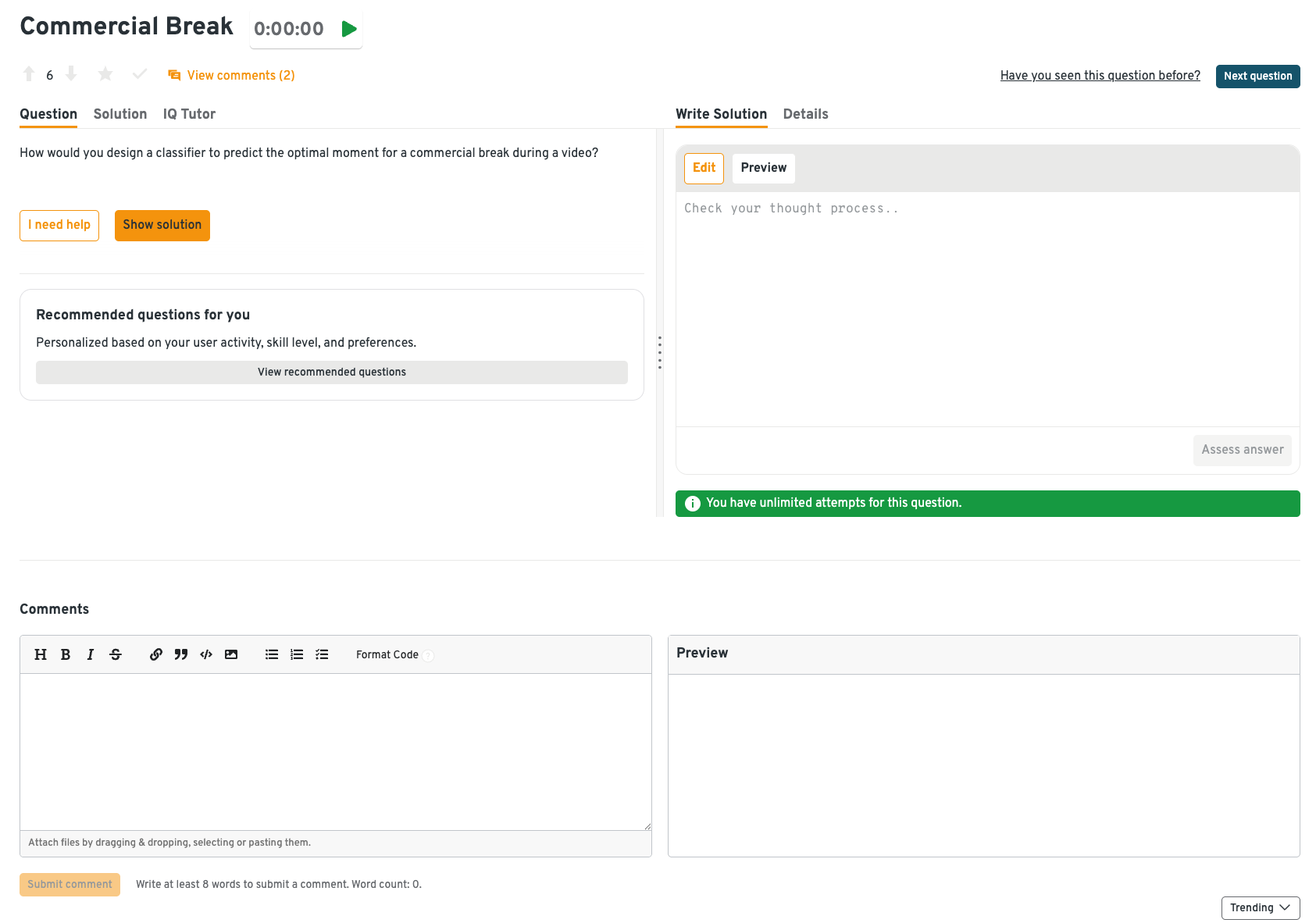Apply italic formatting in the comment toolbar

[x=91, y=654]
